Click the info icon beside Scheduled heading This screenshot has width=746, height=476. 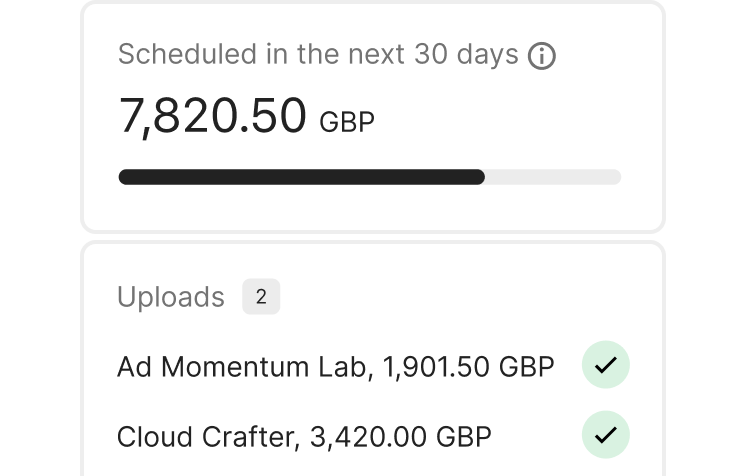[541, 55]
